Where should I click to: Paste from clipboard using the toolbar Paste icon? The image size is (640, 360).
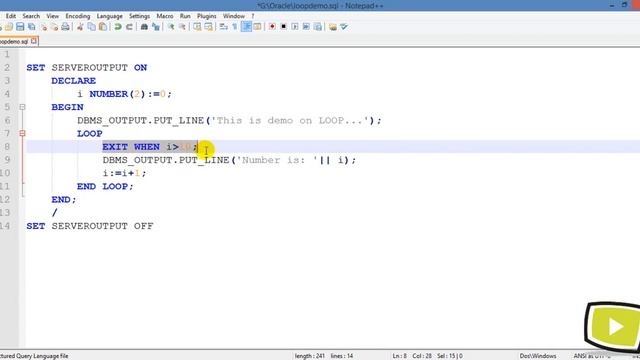pos(103,27)
